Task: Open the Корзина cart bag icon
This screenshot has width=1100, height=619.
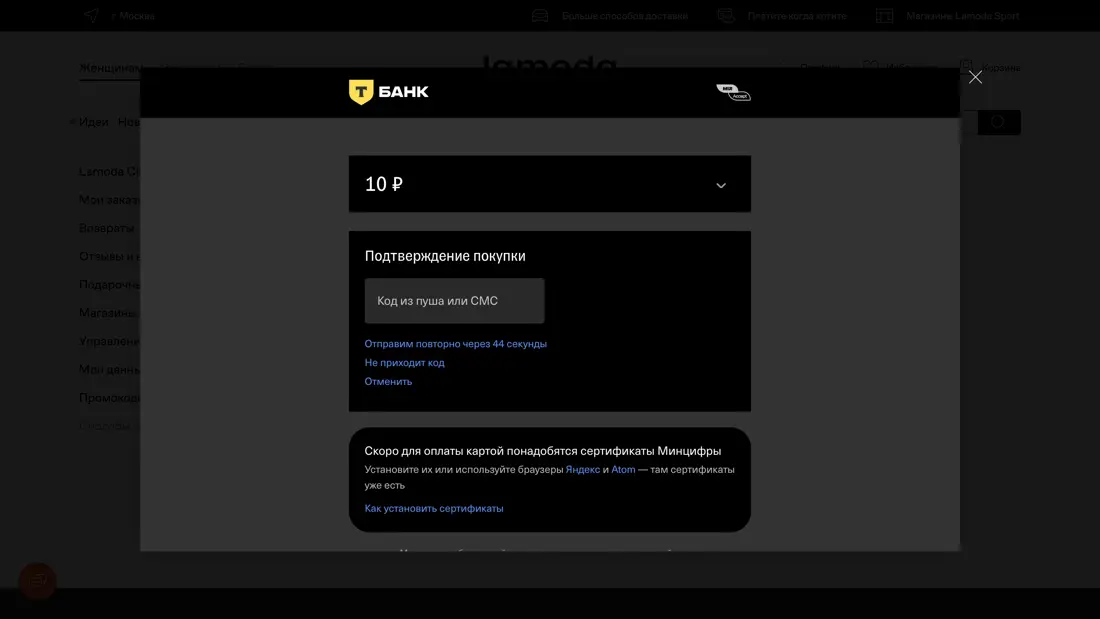Action: pos(966,65)
